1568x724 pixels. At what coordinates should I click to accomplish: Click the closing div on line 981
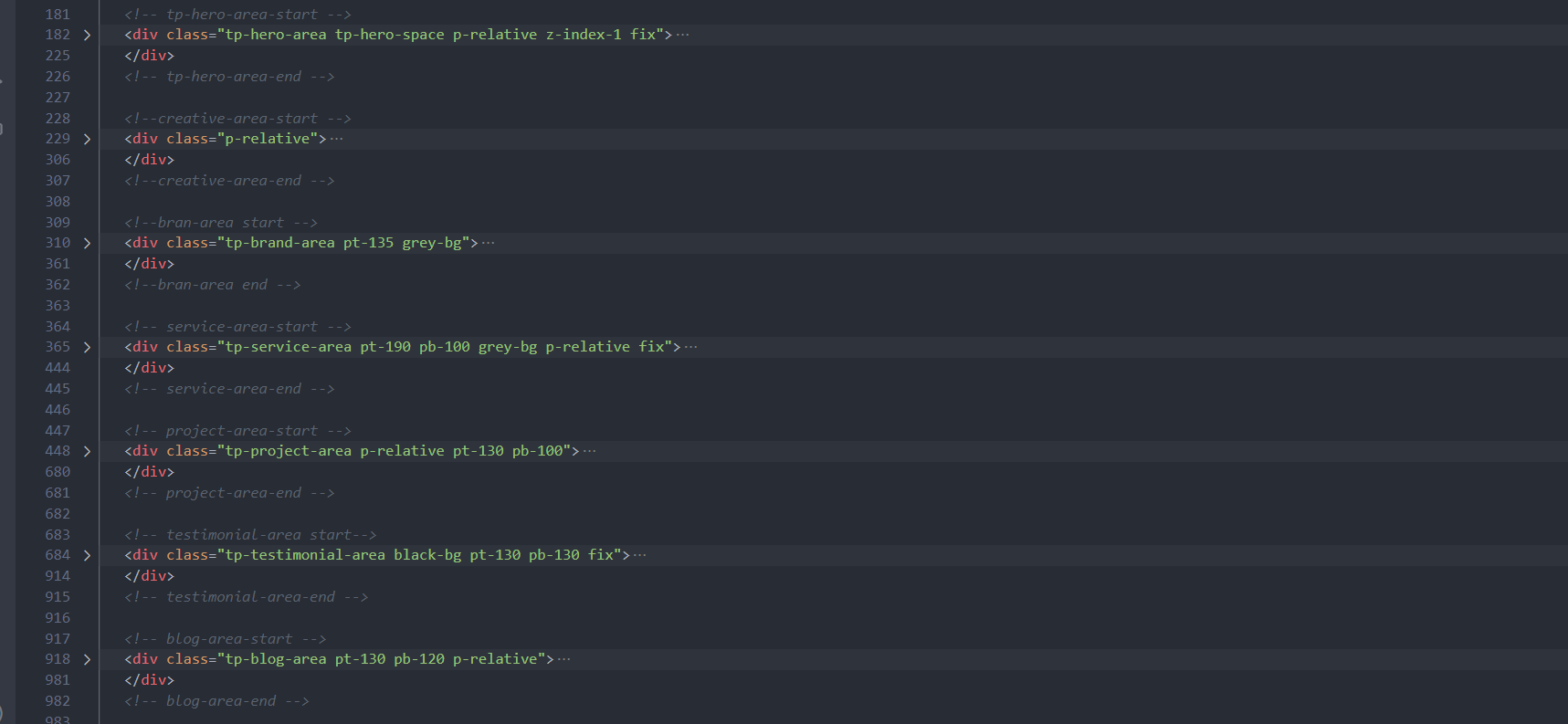coord(149,680)
